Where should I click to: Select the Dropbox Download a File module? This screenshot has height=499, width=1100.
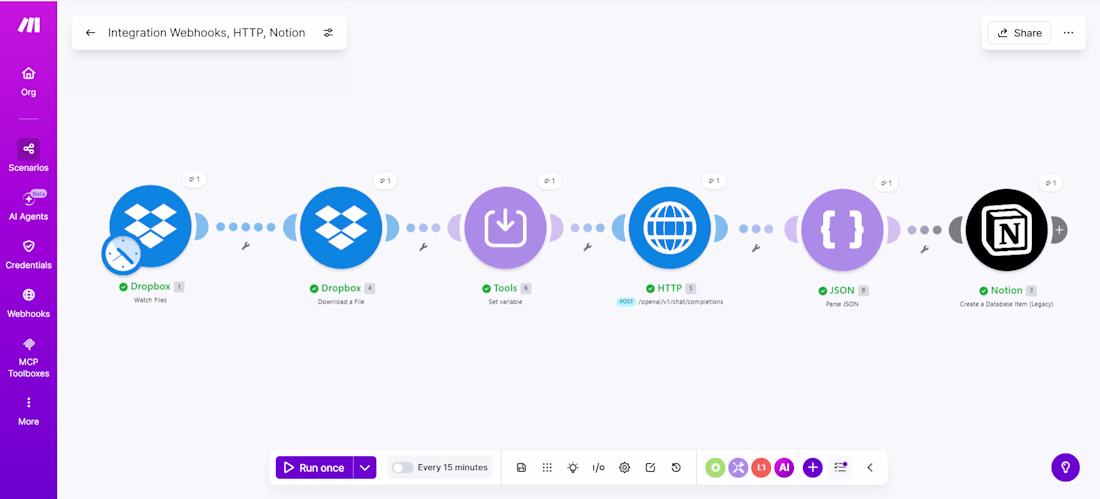tap(341, 227)
